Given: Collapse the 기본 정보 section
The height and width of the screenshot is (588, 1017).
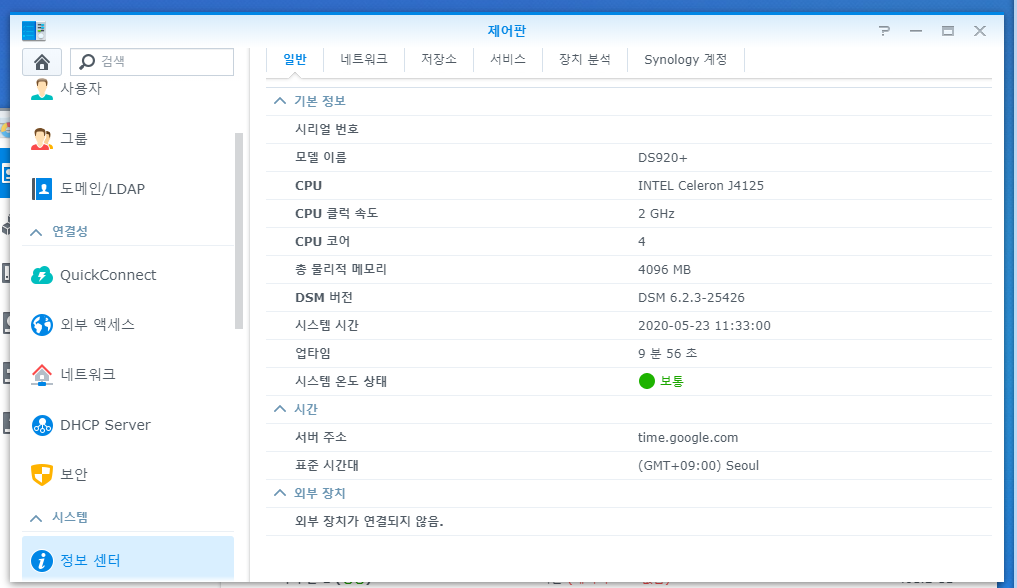Looking at the screenshot, I should 280,101.
